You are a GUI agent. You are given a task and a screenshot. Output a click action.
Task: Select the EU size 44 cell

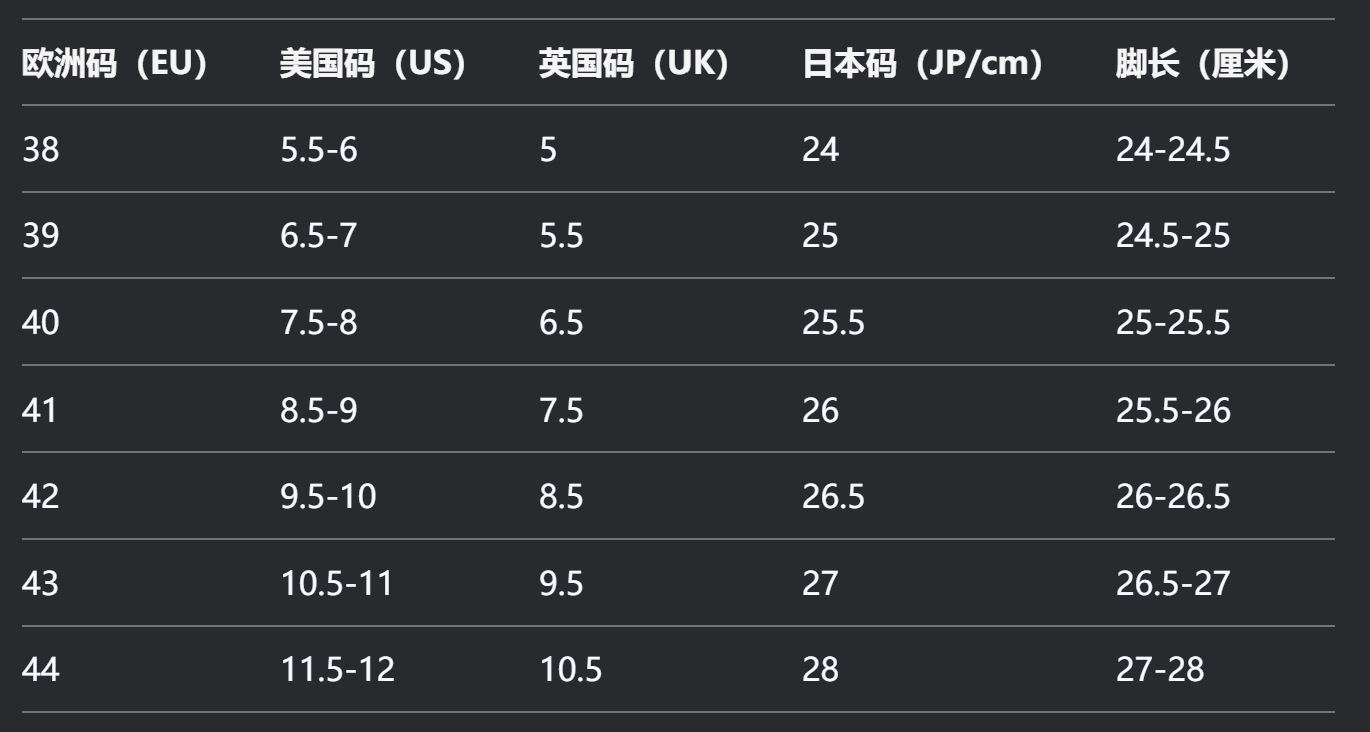click(41, 670)
